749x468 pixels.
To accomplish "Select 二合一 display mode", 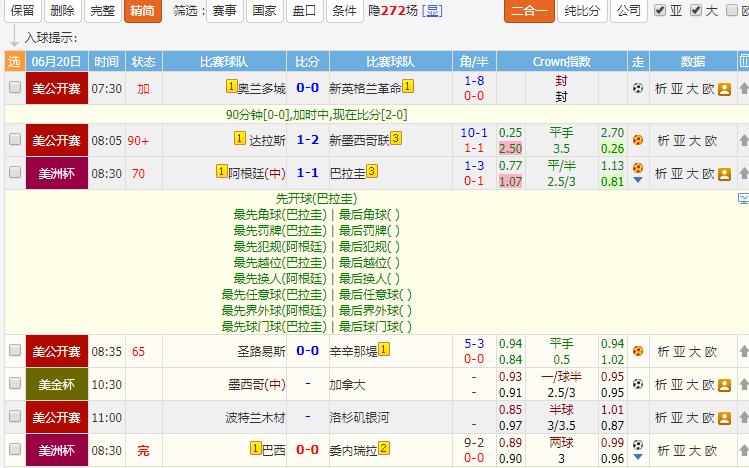I will click(529, 11).
